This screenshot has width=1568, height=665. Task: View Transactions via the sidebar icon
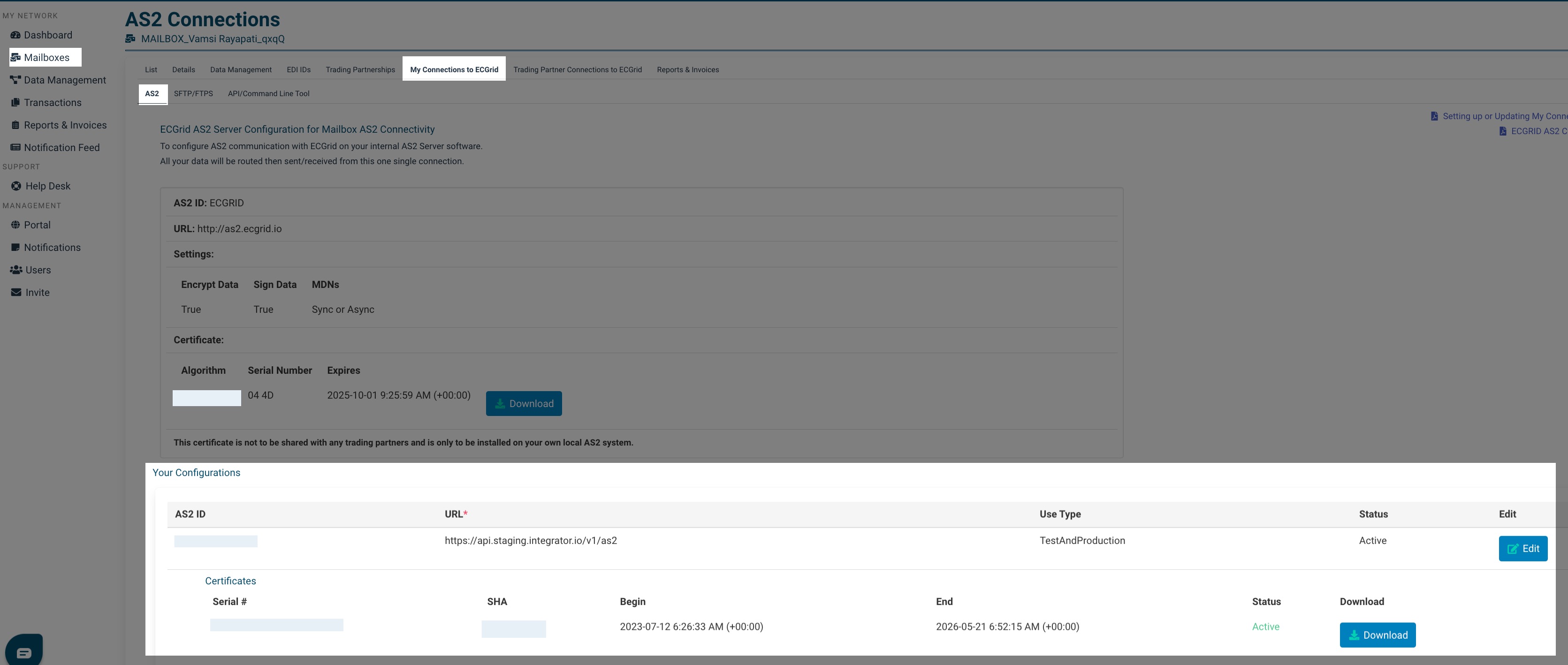(53, 102)
